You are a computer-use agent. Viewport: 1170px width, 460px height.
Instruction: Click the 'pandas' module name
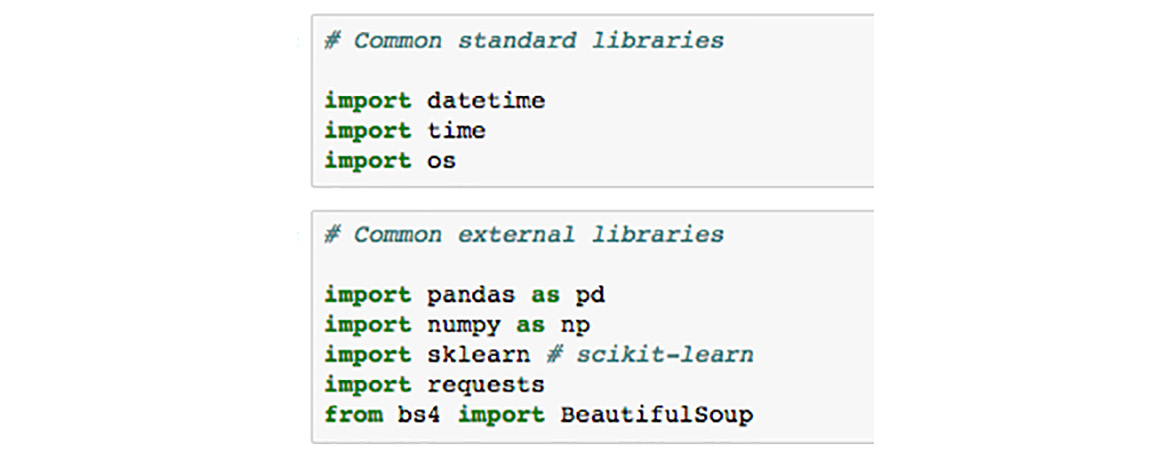pyautogui.click(x=471, y=296)
